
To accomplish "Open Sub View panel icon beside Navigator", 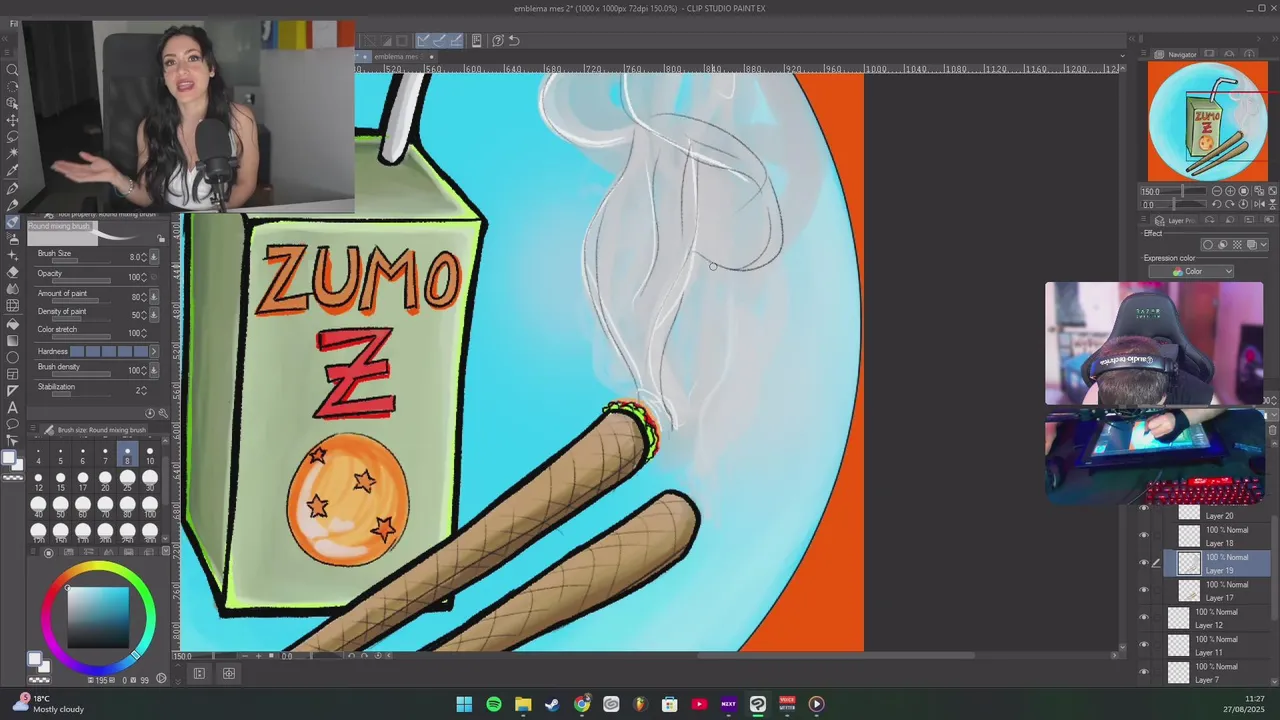I will (x=1209, y=54).
